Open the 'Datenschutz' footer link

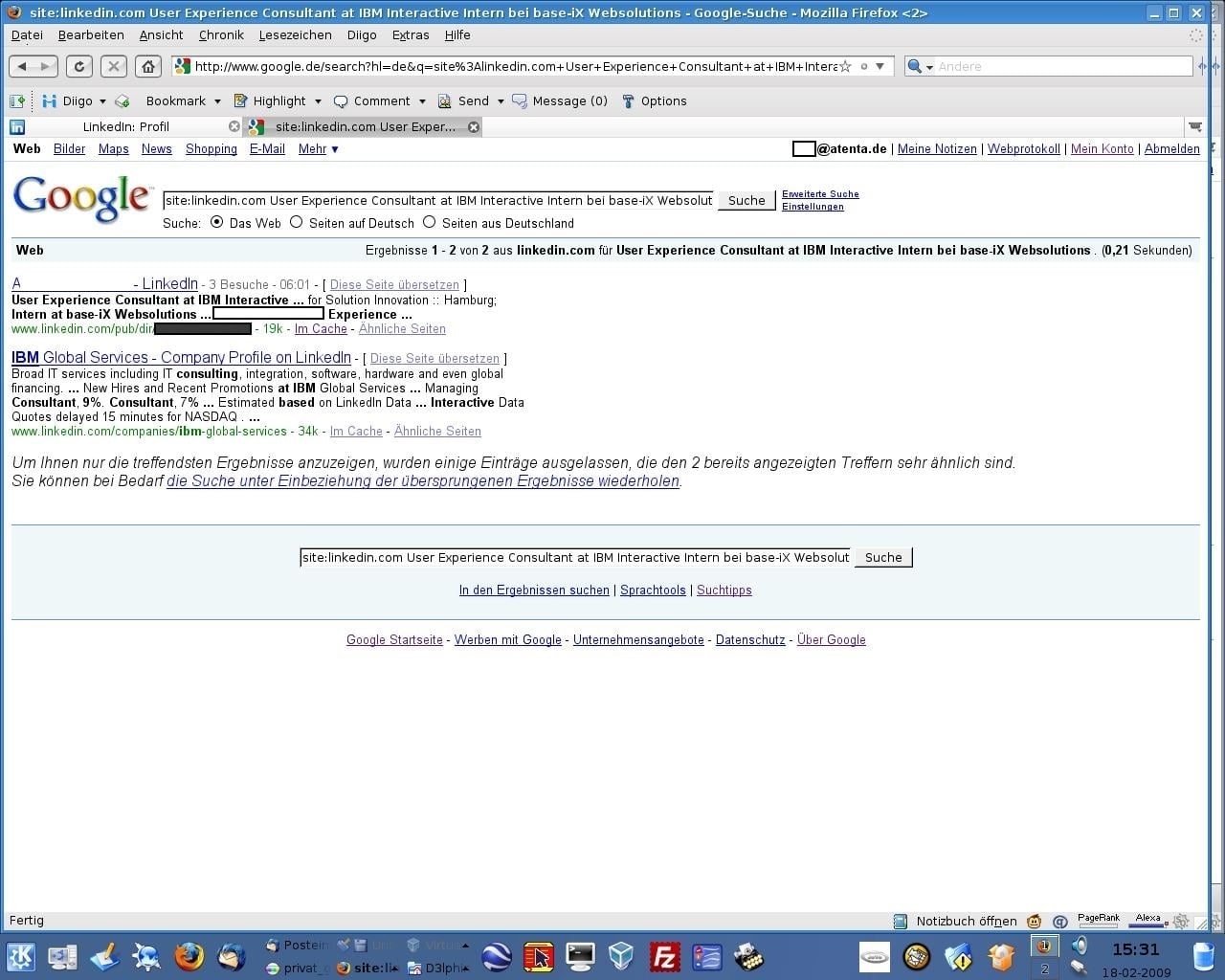click(750, 639)
